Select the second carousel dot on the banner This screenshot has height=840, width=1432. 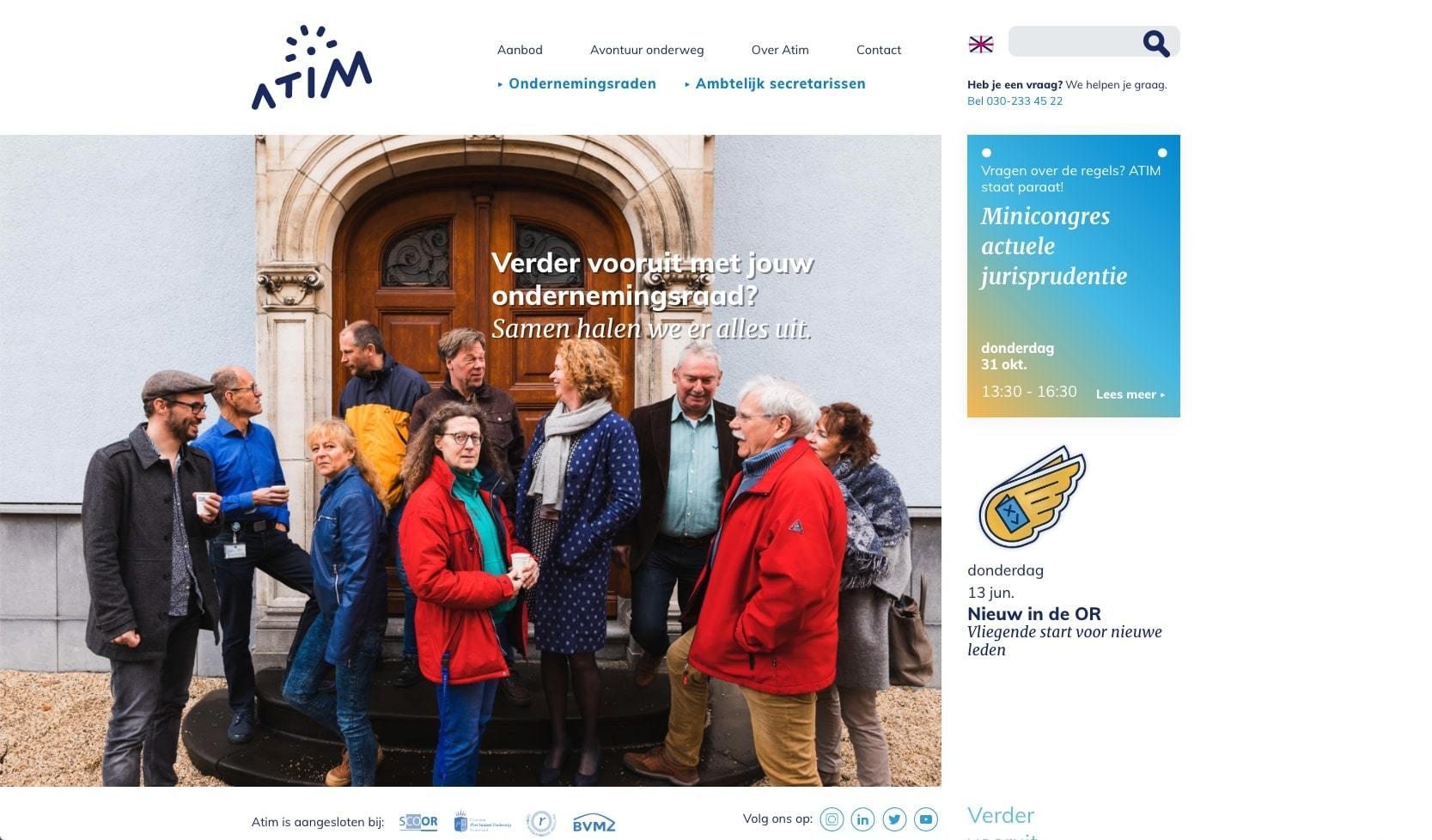click(1162, 153)
